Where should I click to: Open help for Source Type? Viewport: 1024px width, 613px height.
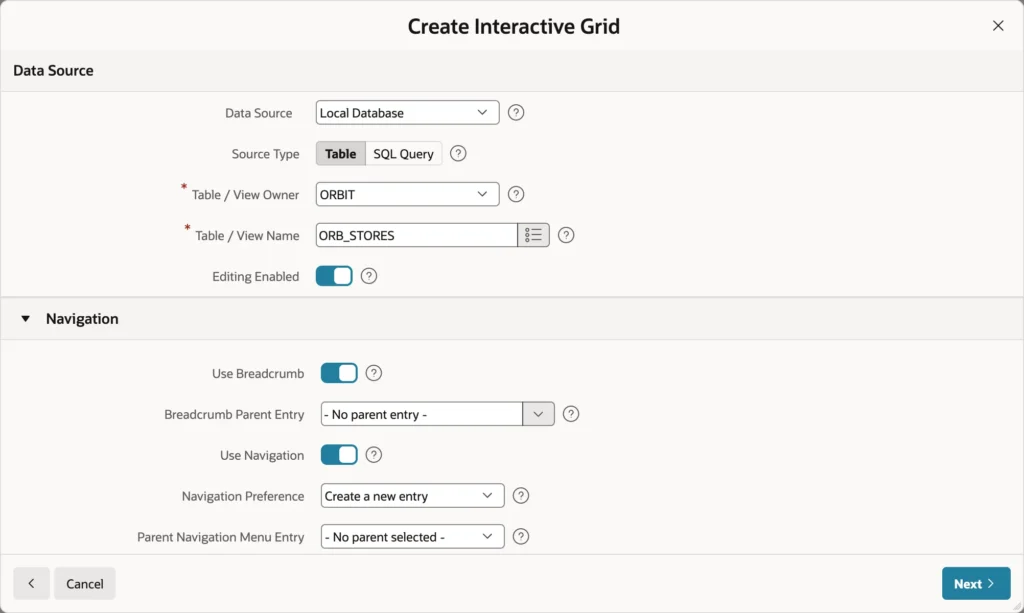pyautogui.click(x=458, y=153)
